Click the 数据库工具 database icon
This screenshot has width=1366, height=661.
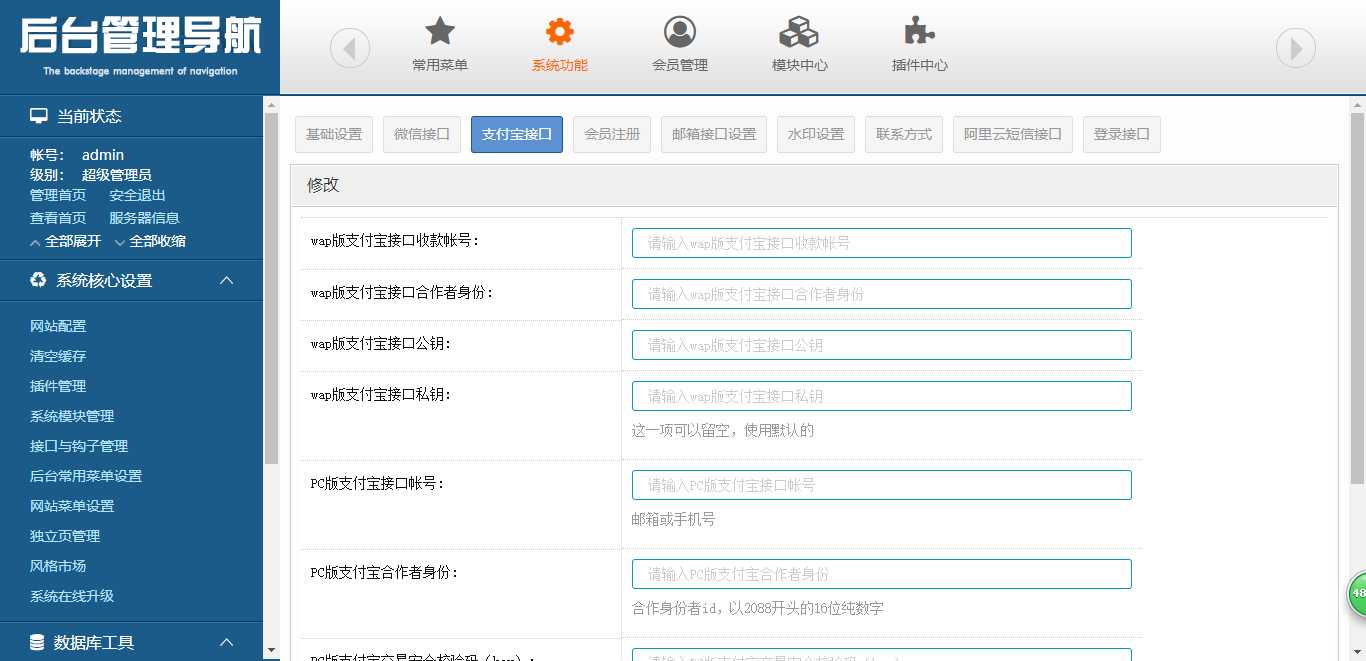click(x=38, y=642)
